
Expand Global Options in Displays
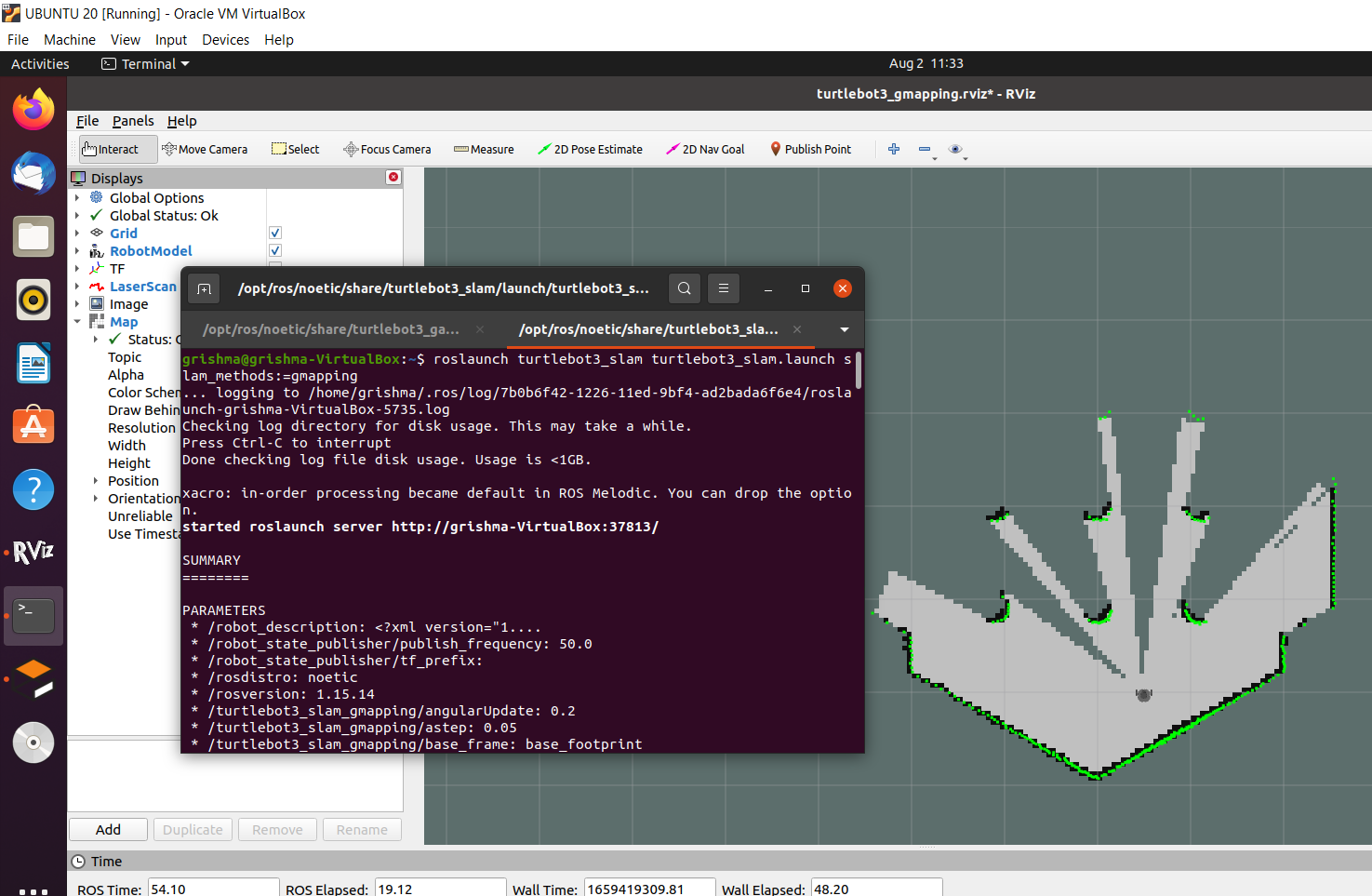77,197
